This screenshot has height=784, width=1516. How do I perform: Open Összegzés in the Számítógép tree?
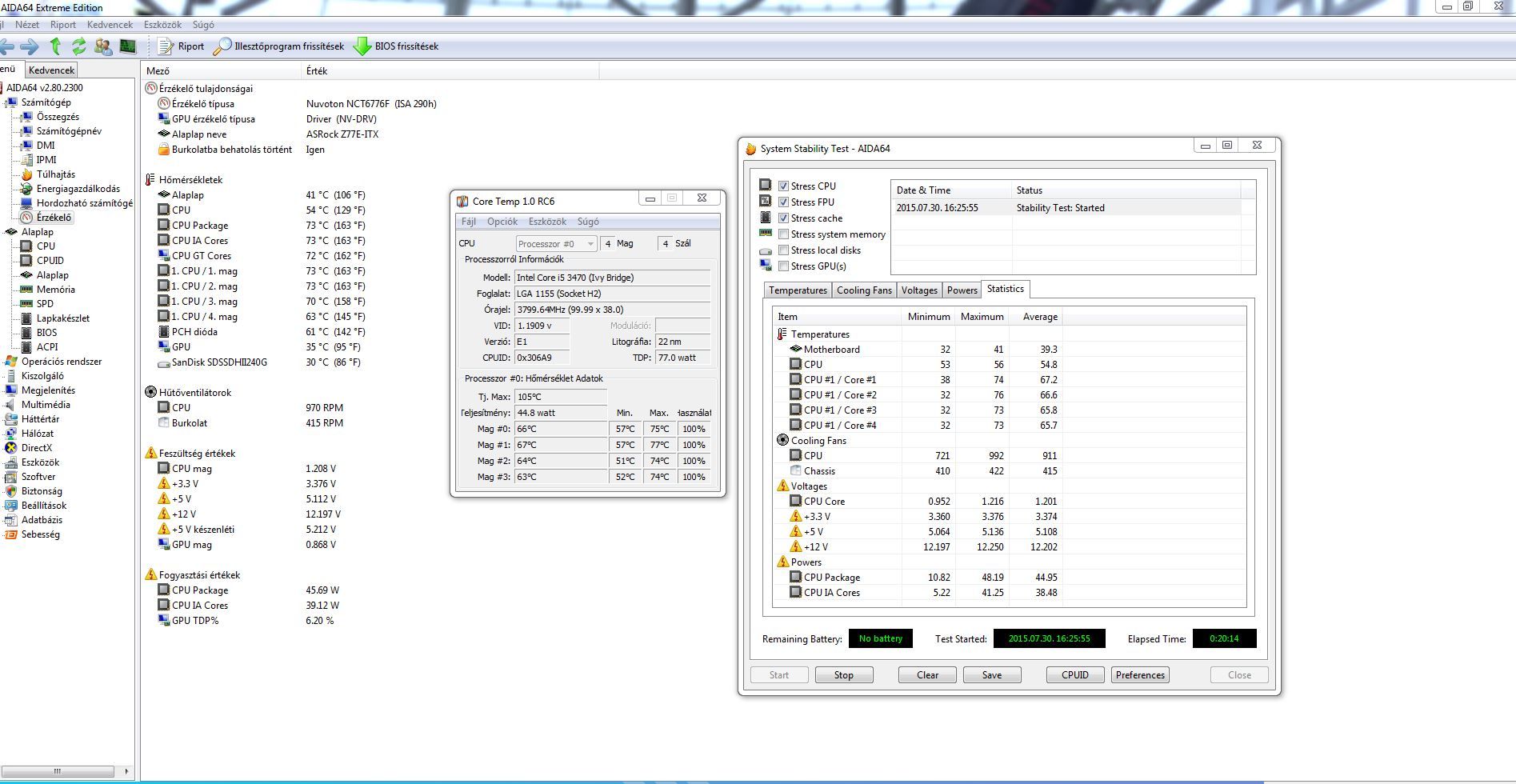[58, 117]
